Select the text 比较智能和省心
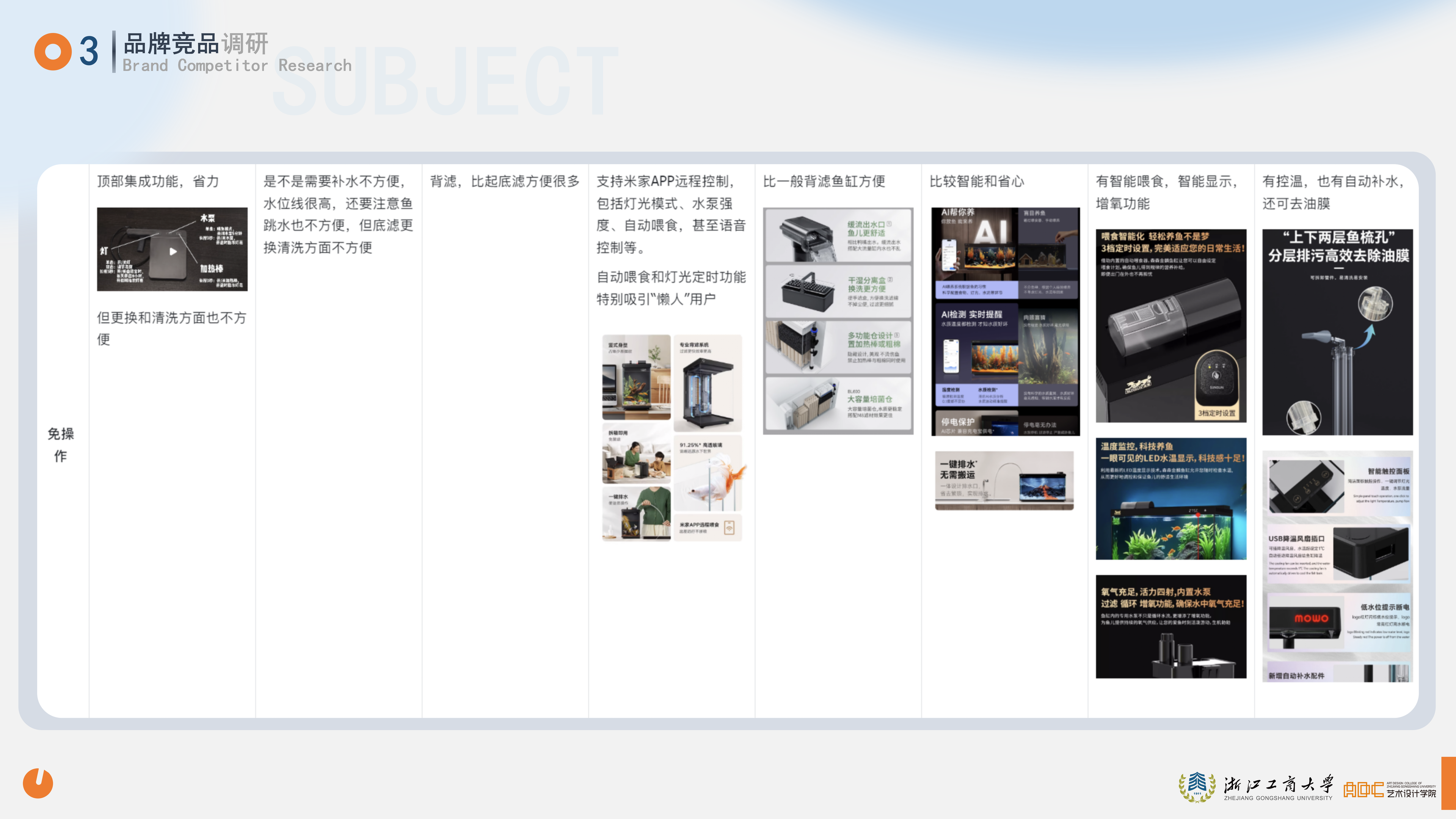This screenshot has height=819, width=1456. tap(977, 182)
